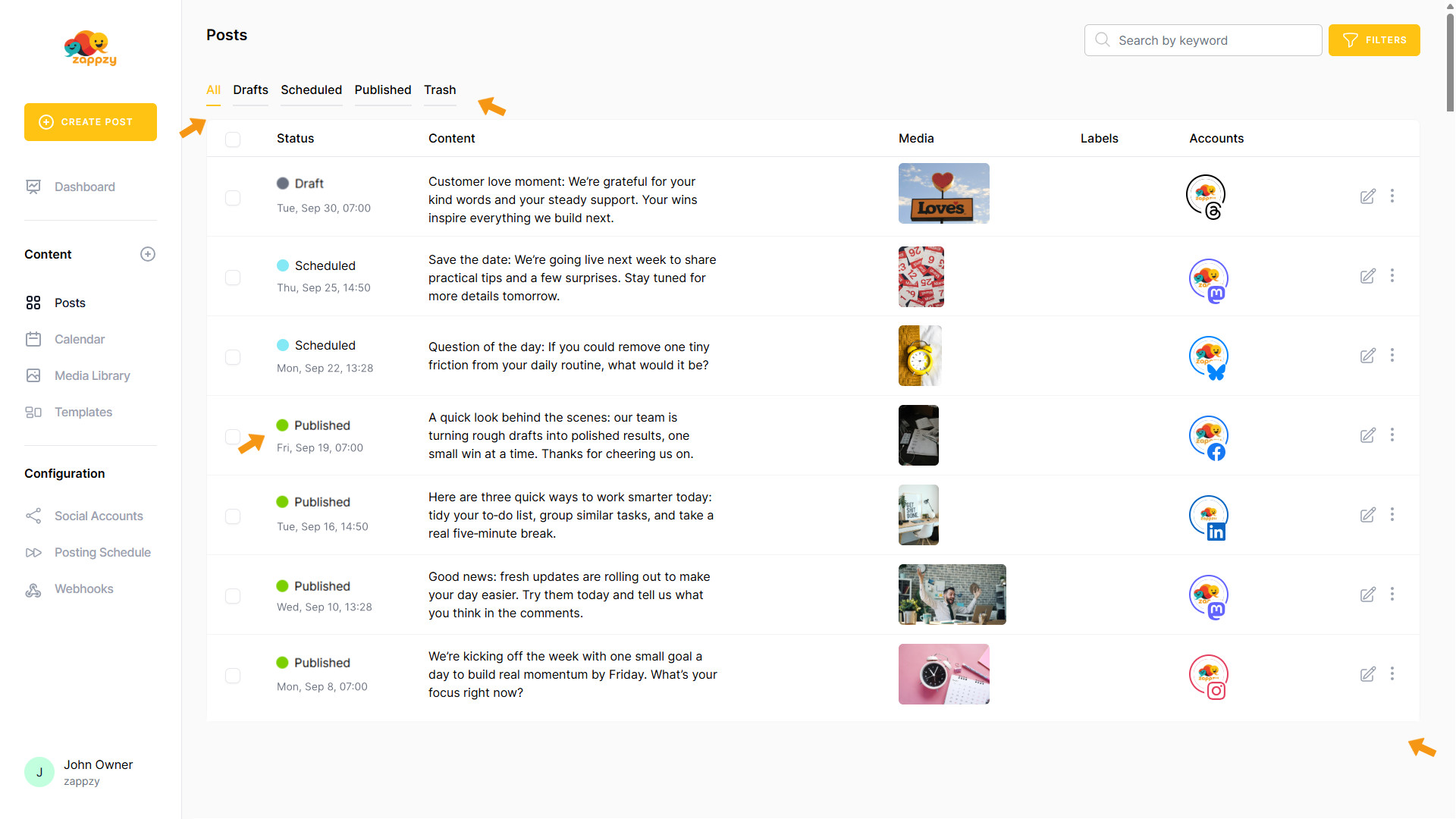Click the edit icon on the Draft post row
Screen dimensions: 1456x819
tap(1367, 196)
